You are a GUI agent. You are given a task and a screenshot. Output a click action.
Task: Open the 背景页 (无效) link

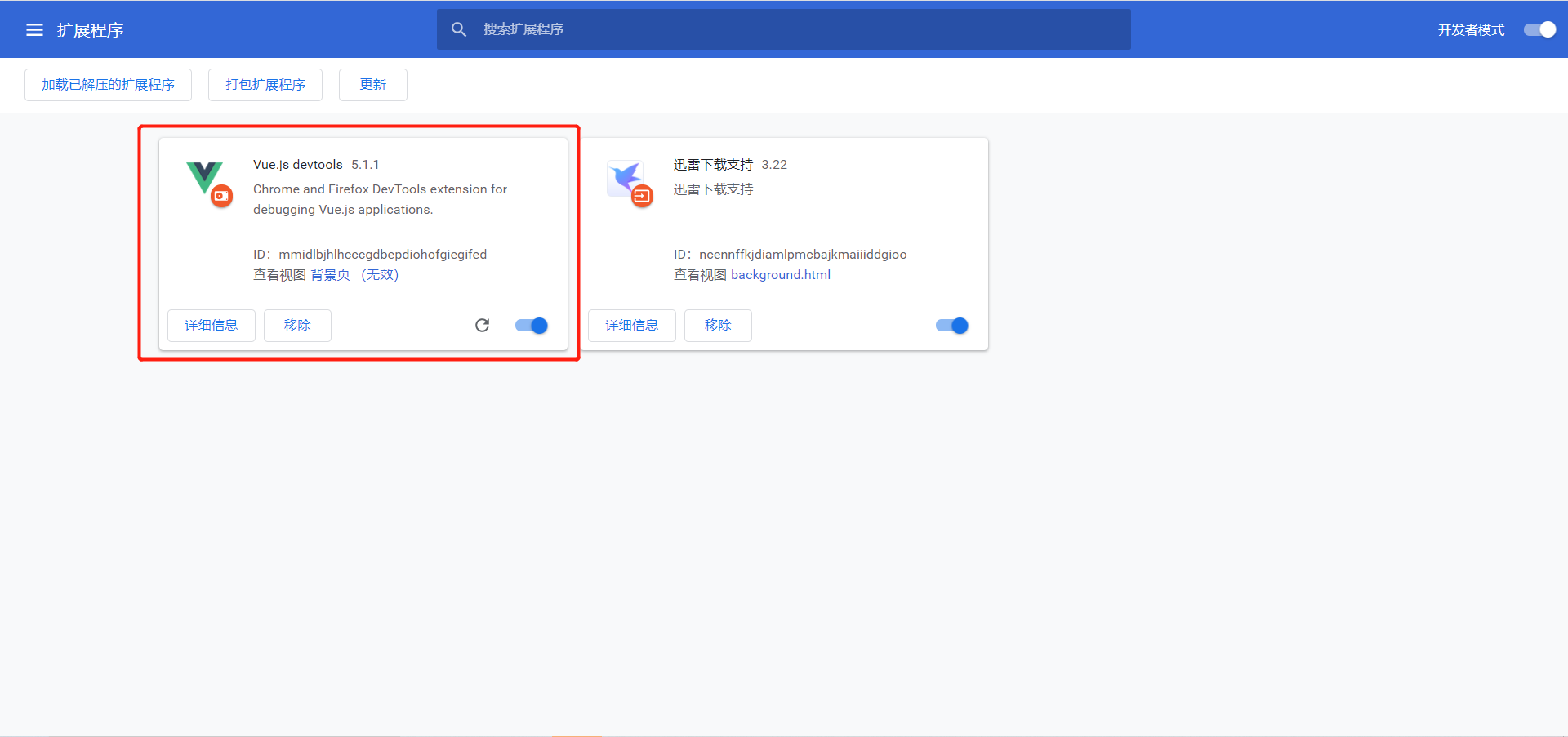point(354,275)
